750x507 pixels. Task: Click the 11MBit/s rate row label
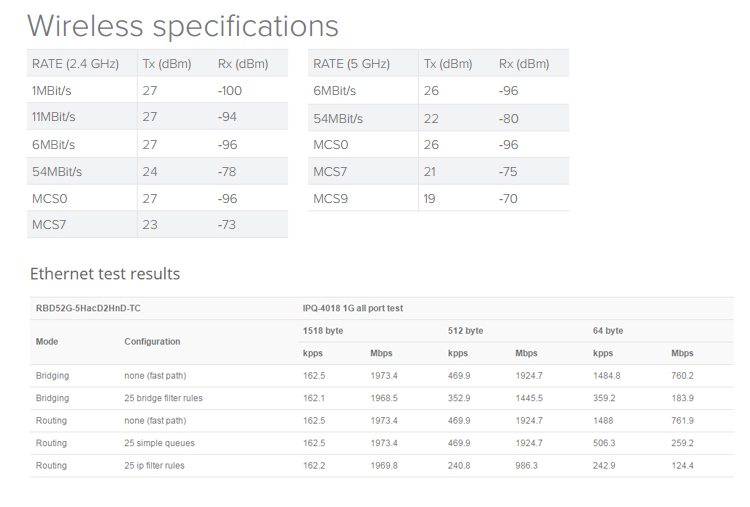(56, 117)
